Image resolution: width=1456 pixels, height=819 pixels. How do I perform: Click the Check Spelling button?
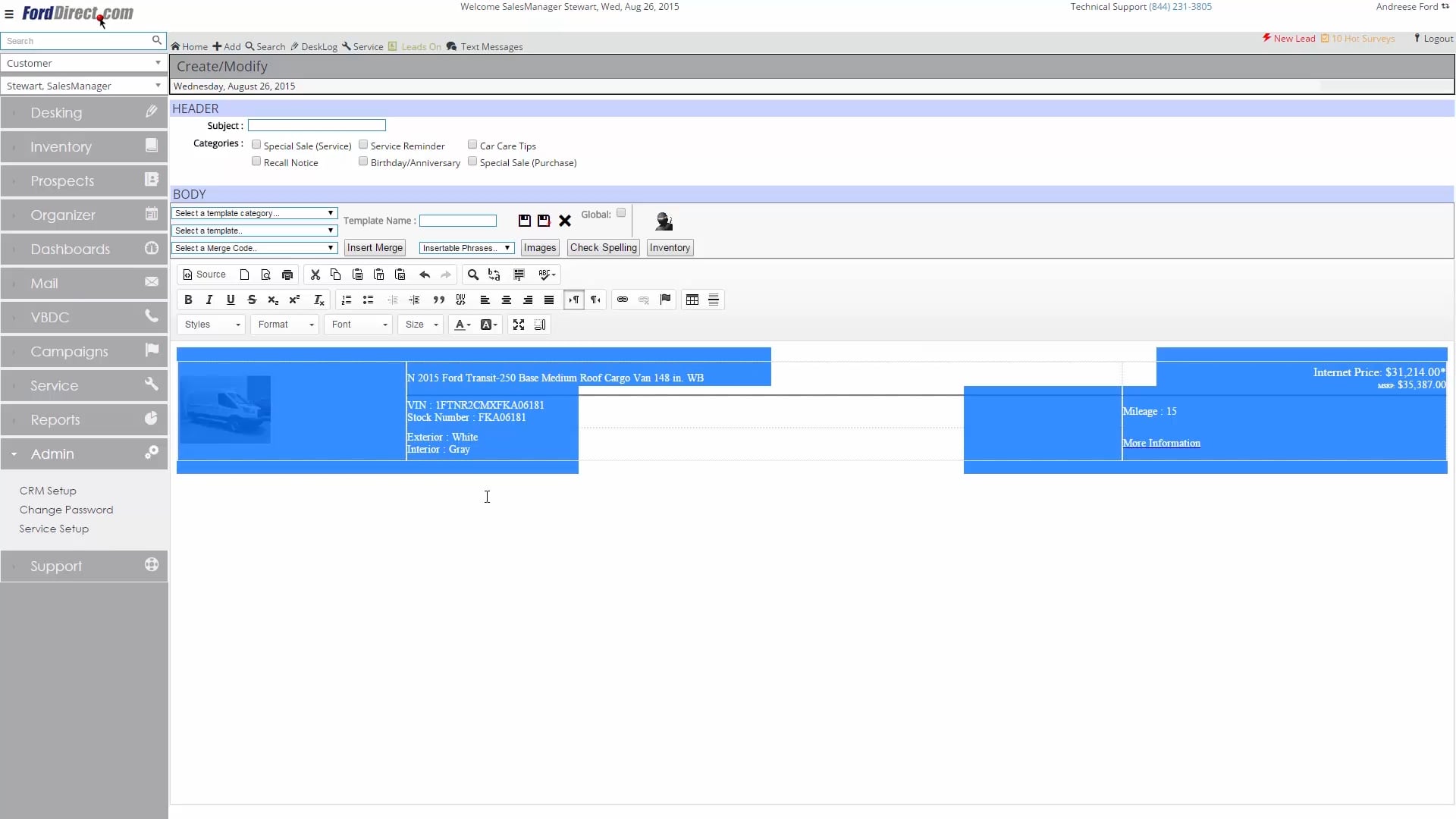(x=604, y=248)
